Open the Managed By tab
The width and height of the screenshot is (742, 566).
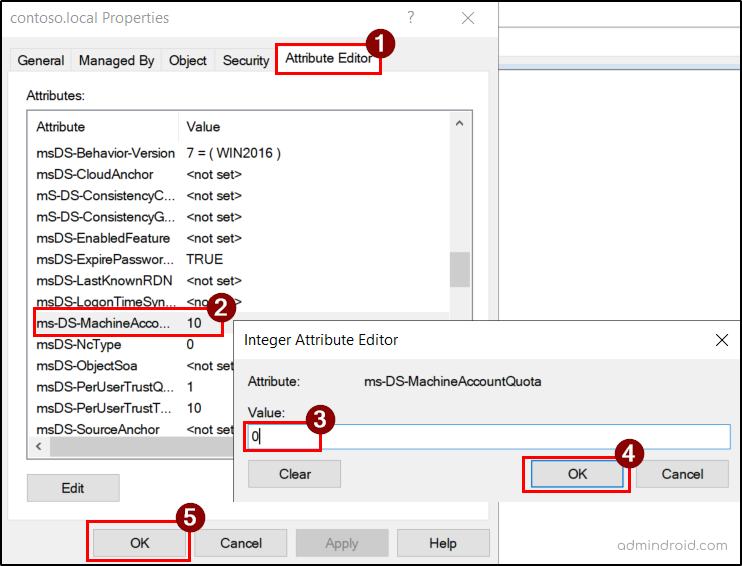click(x=116, y=61)
